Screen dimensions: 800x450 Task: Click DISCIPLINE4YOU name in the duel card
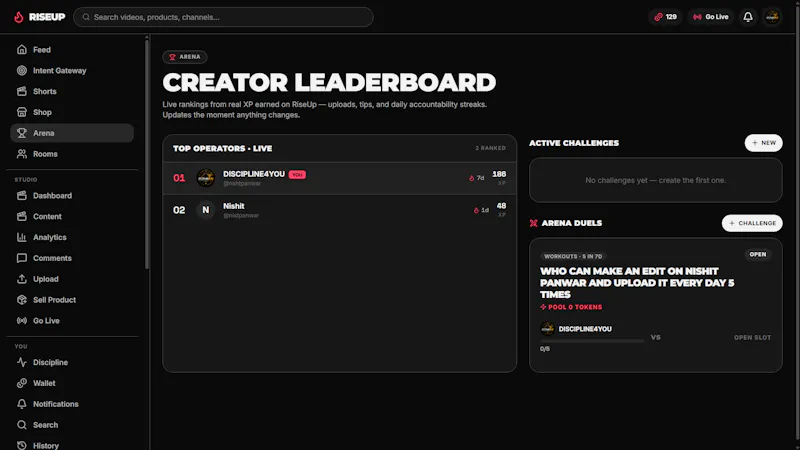(585, 329)
